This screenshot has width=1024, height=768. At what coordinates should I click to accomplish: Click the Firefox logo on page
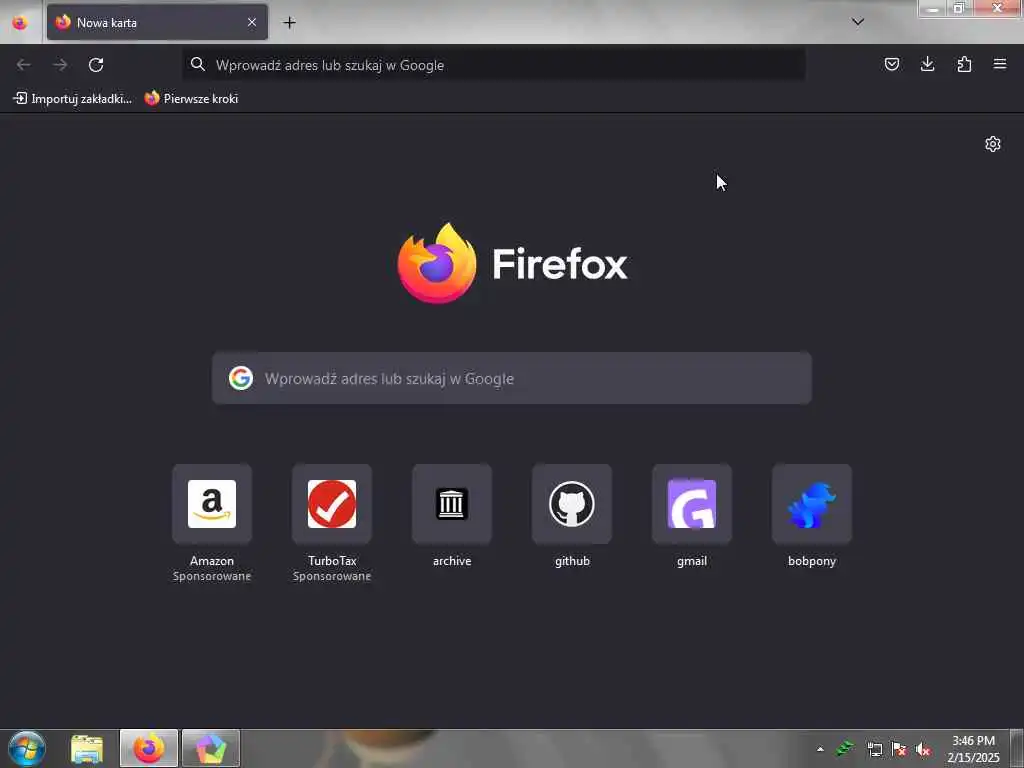pos(512,263)
